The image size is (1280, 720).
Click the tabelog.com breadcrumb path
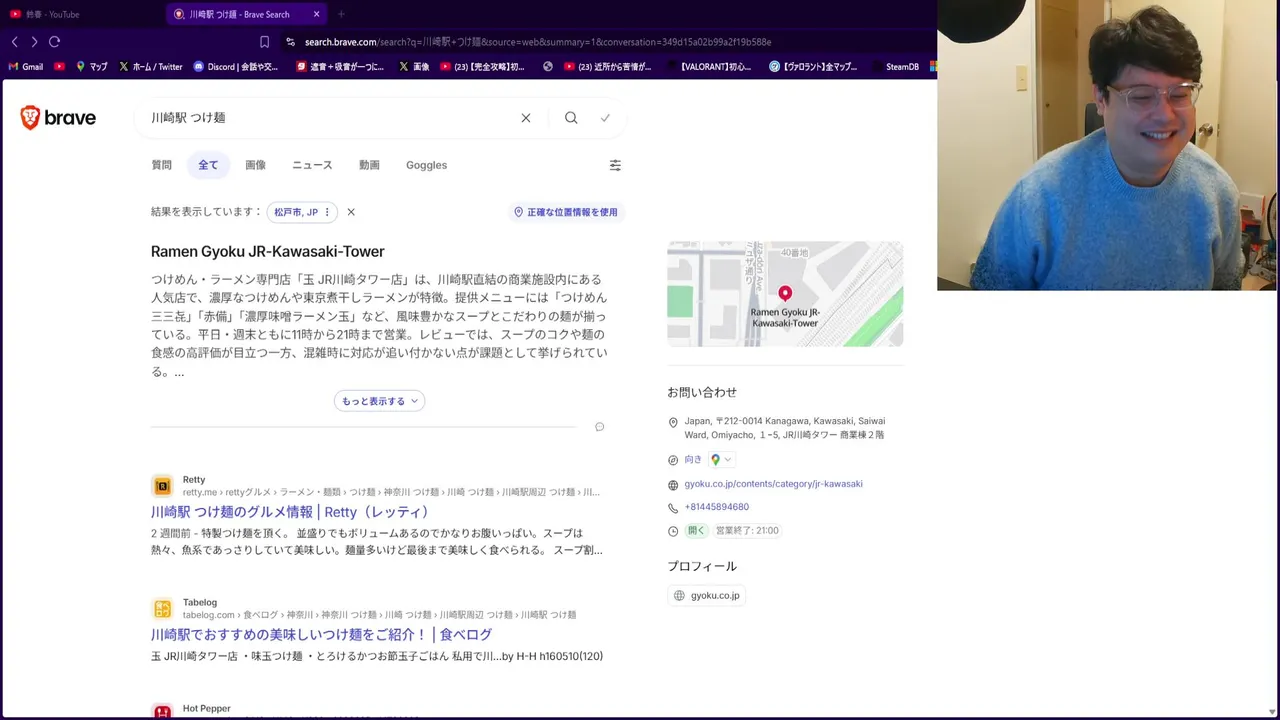click(x=379, y=615)
